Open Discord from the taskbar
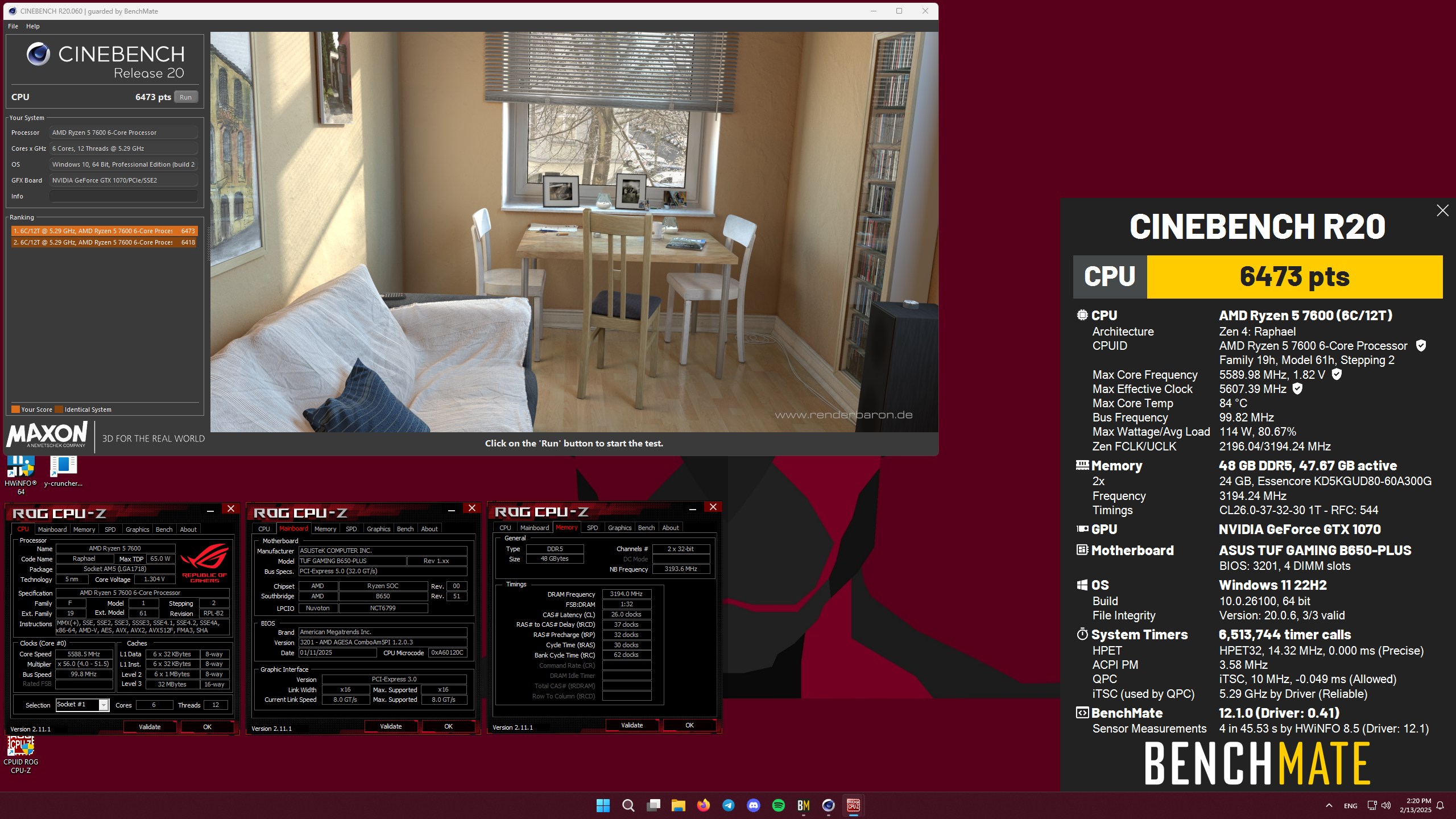The image size is (1456, 819). tap(754, 805)
